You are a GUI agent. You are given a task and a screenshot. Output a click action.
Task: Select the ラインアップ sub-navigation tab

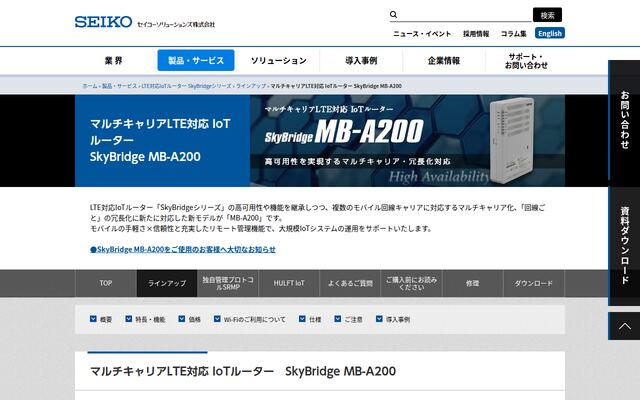pos(167,283)
